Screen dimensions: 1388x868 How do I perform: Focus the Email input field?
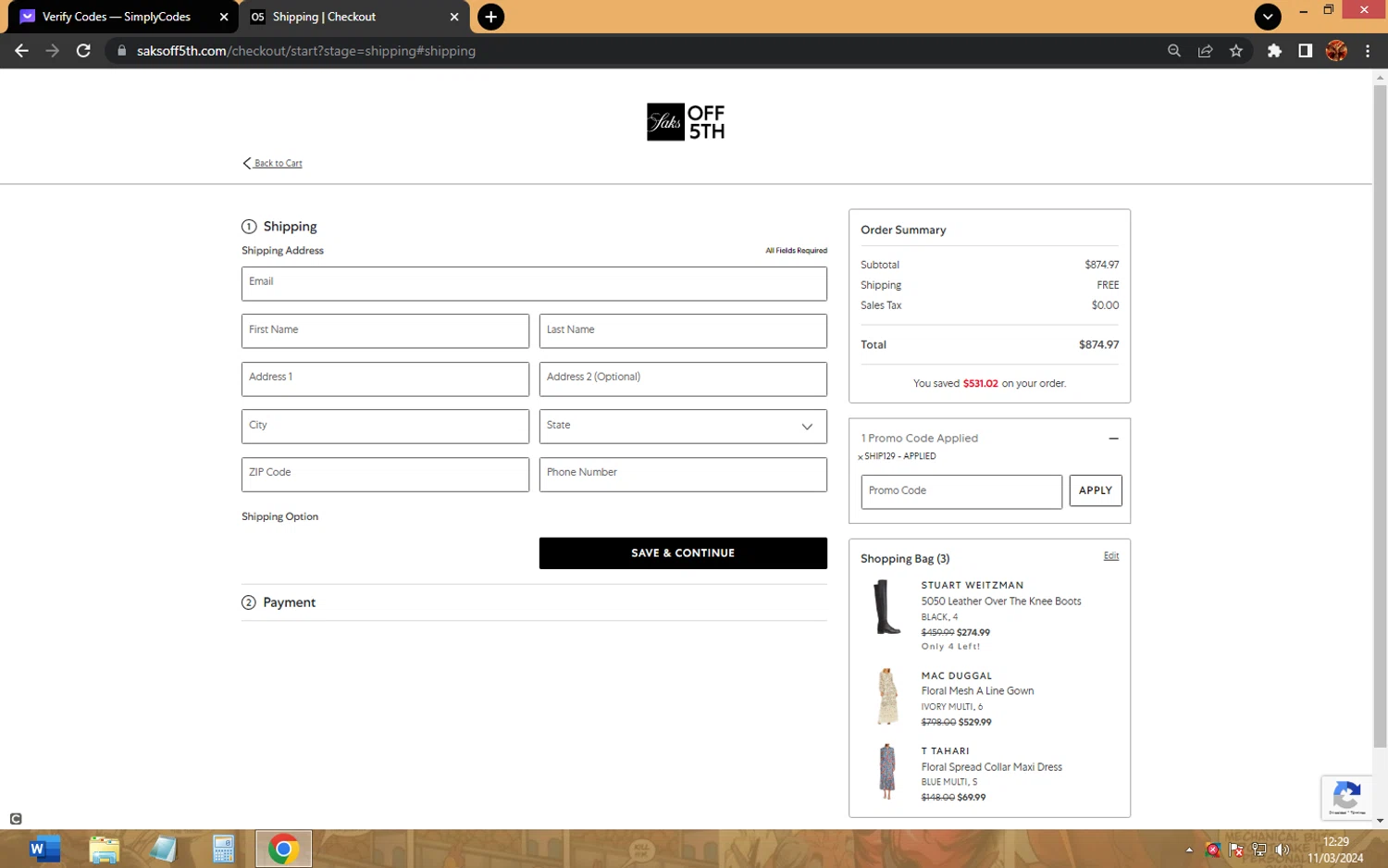[x=534, y=284]
